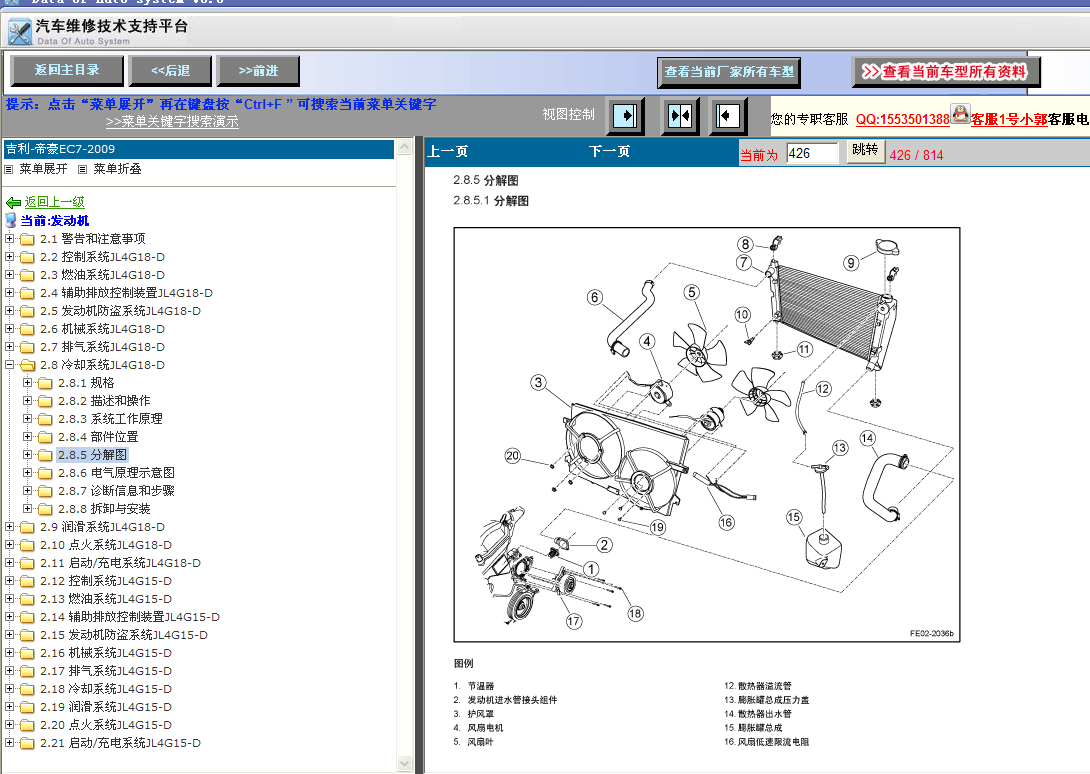Click the 菜单展开 menu expand icon
This screenshot has width=1090, height=774.
point(9,169)
